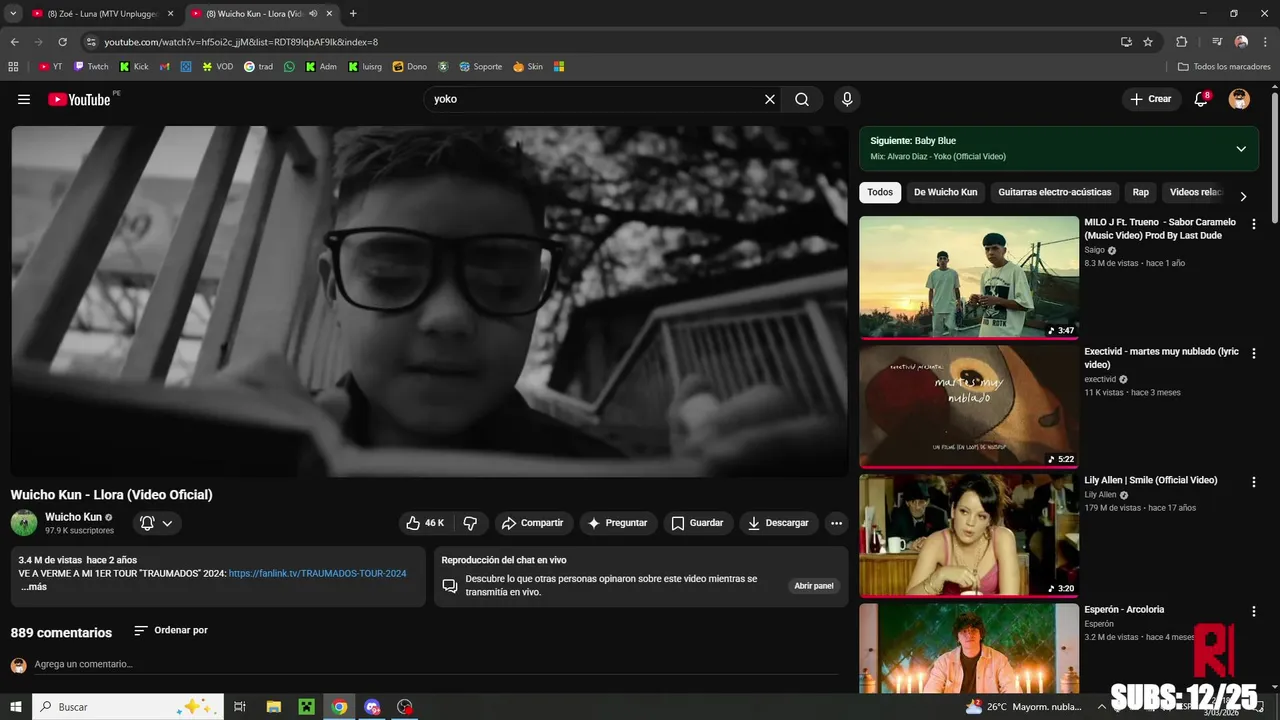
Task: Click the Agrega un comentario field
Action: click(434, 665)
